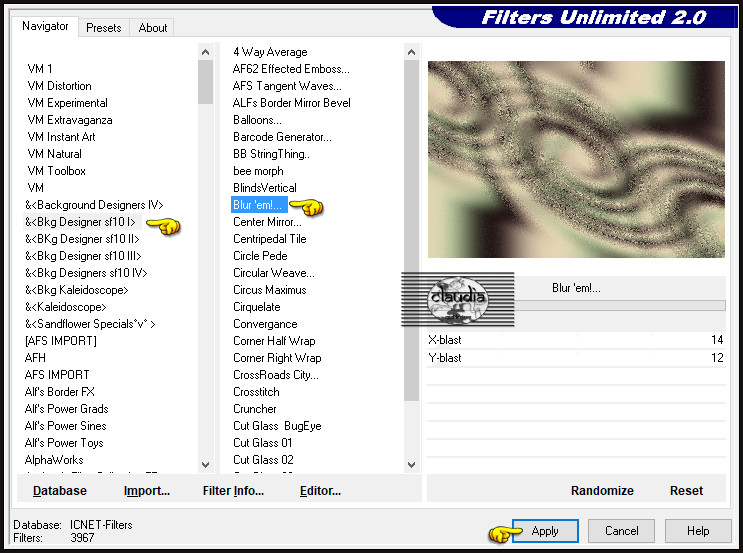This screenshot has height=553, width=743.
Task: Select &<BKg Designer sf10 II> category
Action: click(82, 239)
